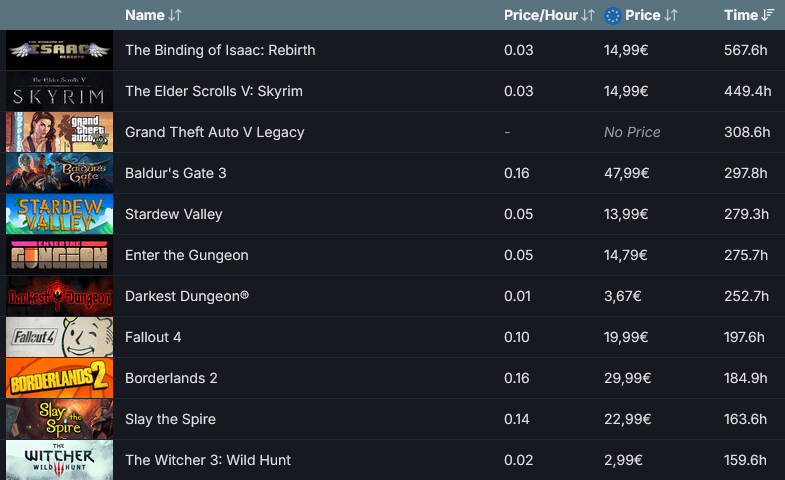The image size is (785, 480).
Task: Select 'The Binding of Isaac: Rebirth' name
Action: 220,50
